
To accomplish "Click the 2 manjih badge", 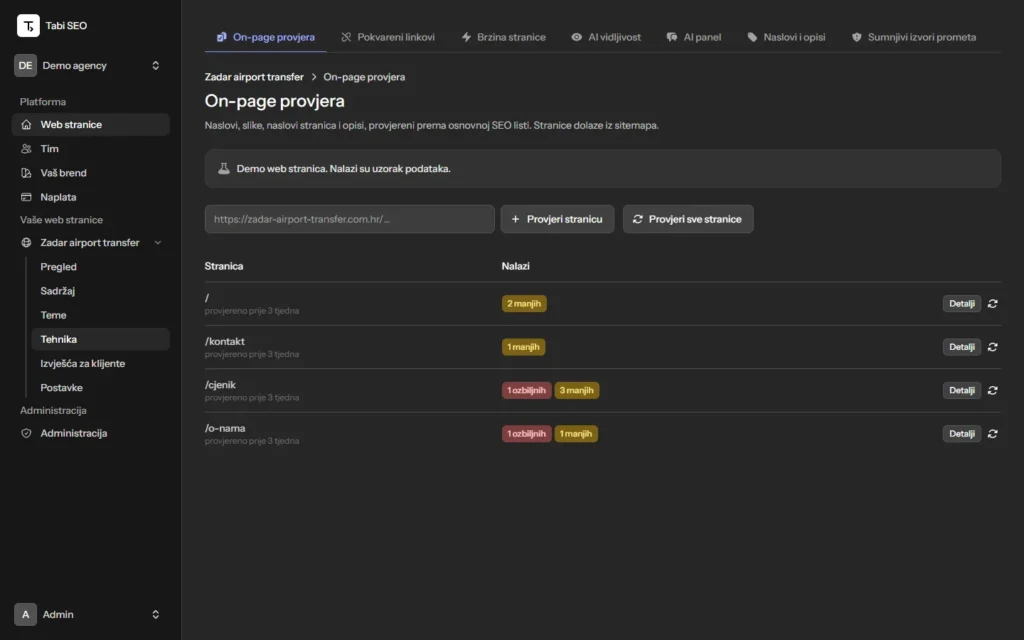I will point(524,304).
